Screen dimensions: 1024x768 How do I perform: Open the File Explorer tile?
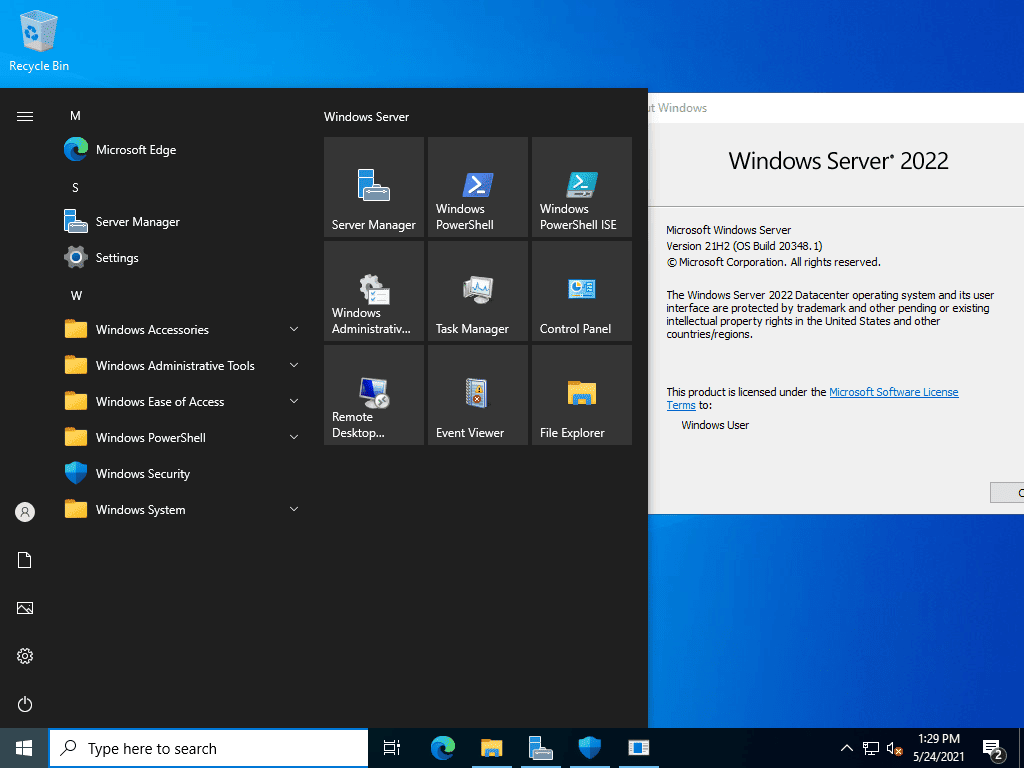pyautogui.click(x=582, y=395)
